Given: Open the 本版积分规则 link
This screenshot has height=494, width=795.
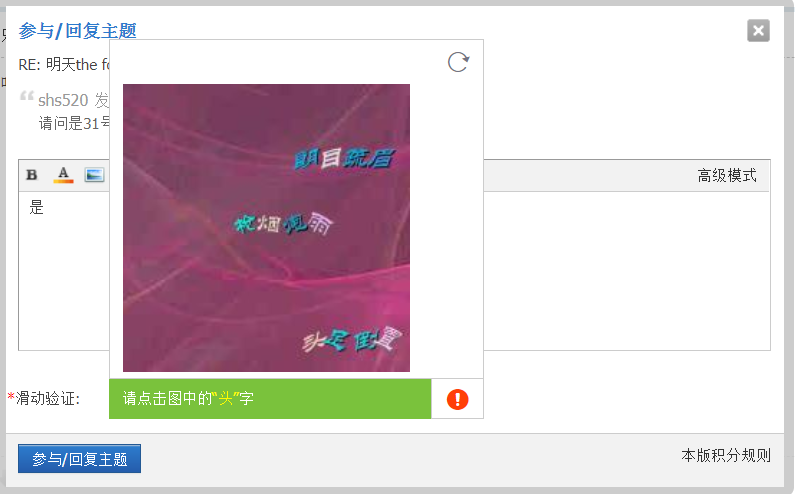Looking at the screenshot, I should pos(726,455).
